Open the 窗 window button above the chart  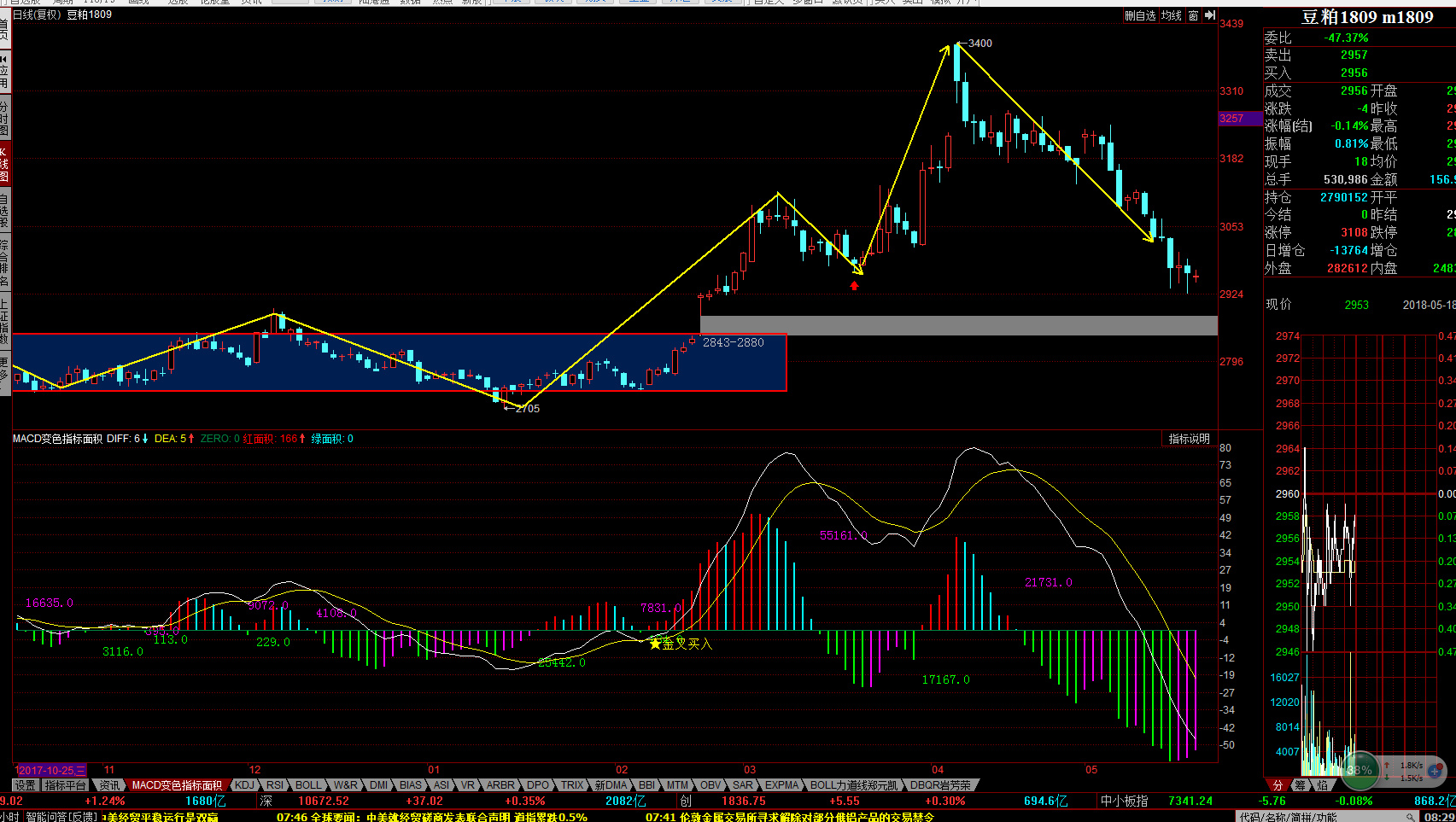coord(1193,15)
